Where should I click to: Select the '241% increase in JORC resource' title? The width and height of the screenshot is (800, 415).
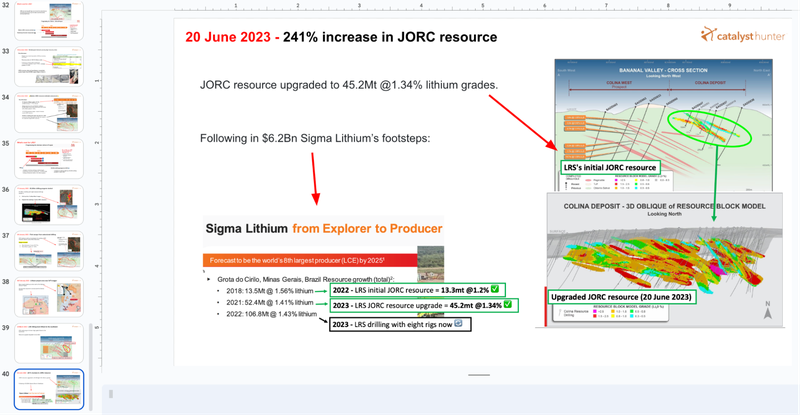(341, 37)
